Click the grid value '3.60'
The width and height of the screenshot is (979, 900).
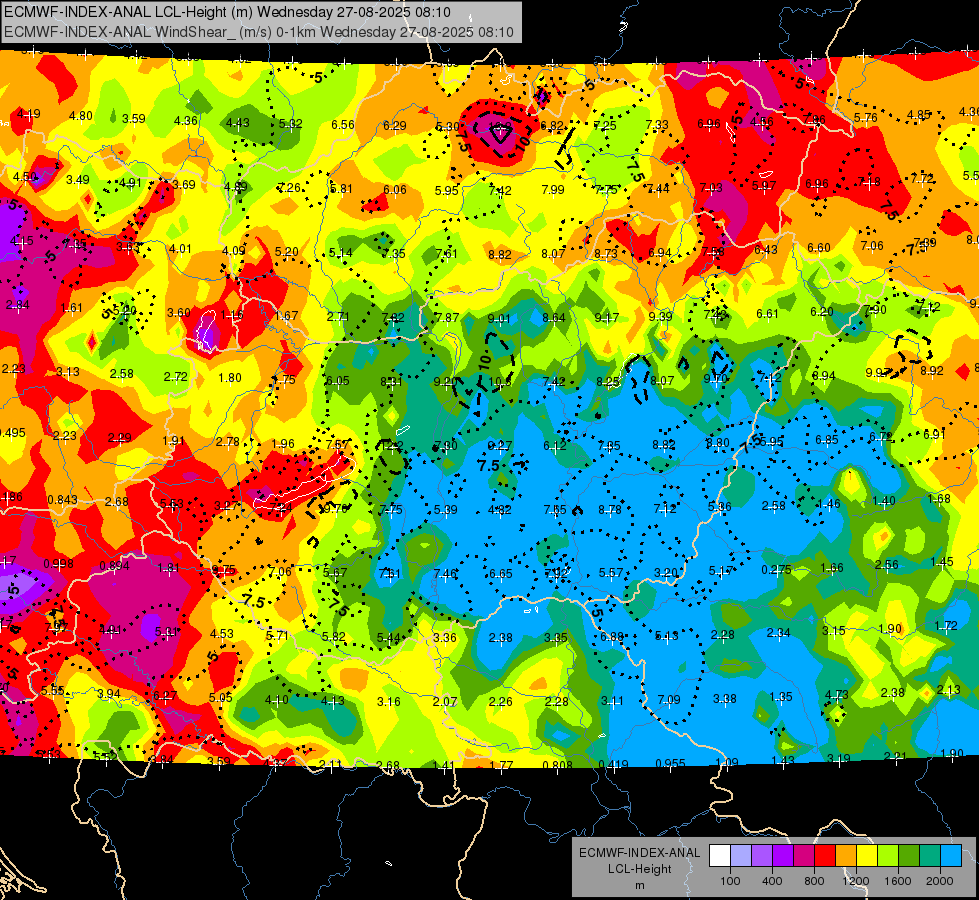point(179,312)
